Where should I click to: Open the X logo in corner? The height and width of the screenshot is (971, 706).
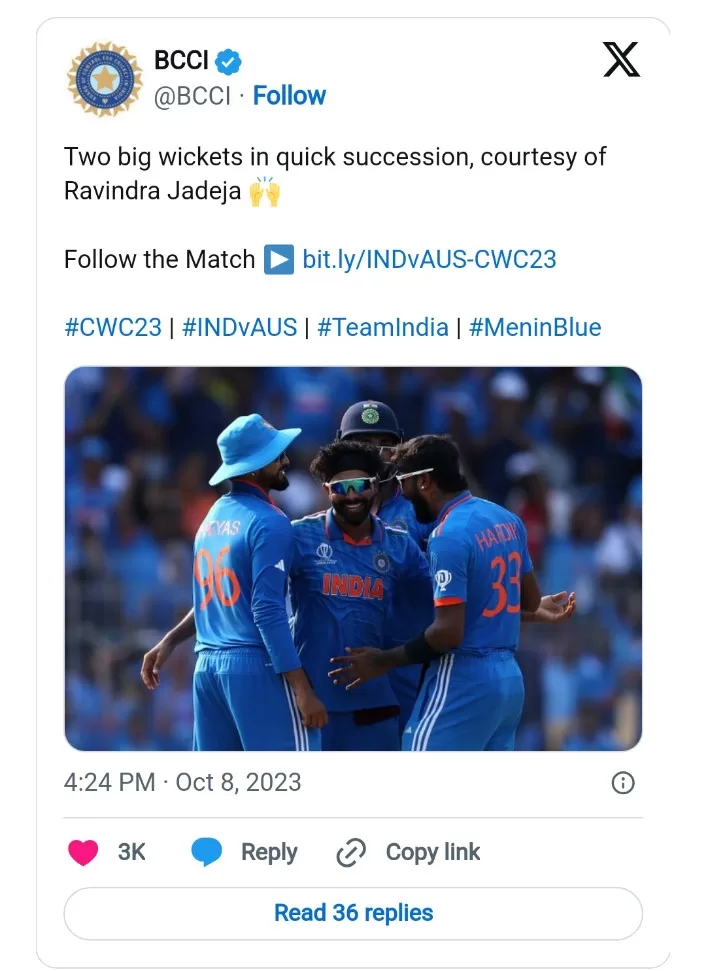tap(621, 61)
